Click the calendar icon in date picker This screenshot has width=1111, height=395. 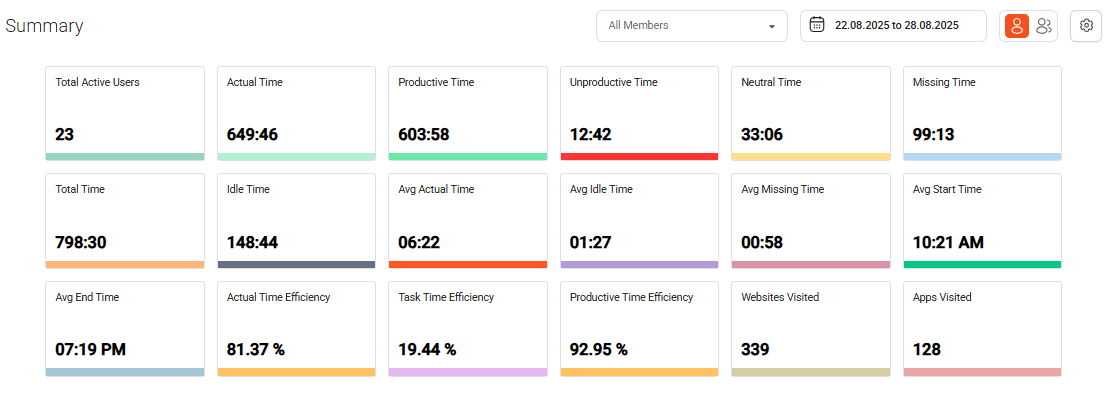(817, 26)
